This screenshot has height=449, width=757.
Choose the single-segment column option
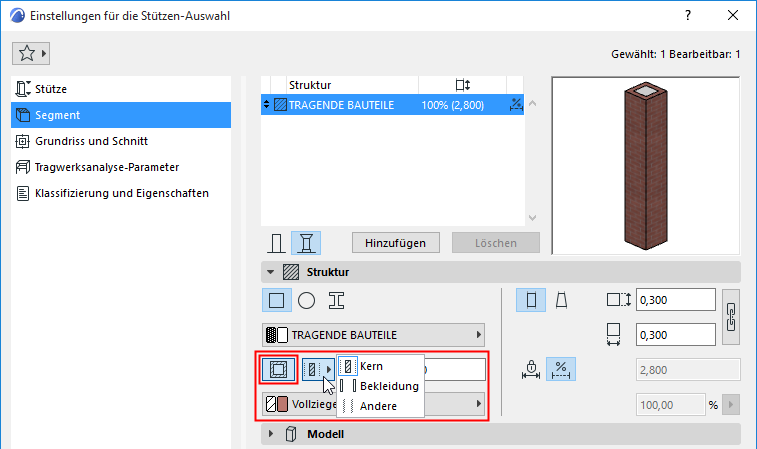(276, 243)
